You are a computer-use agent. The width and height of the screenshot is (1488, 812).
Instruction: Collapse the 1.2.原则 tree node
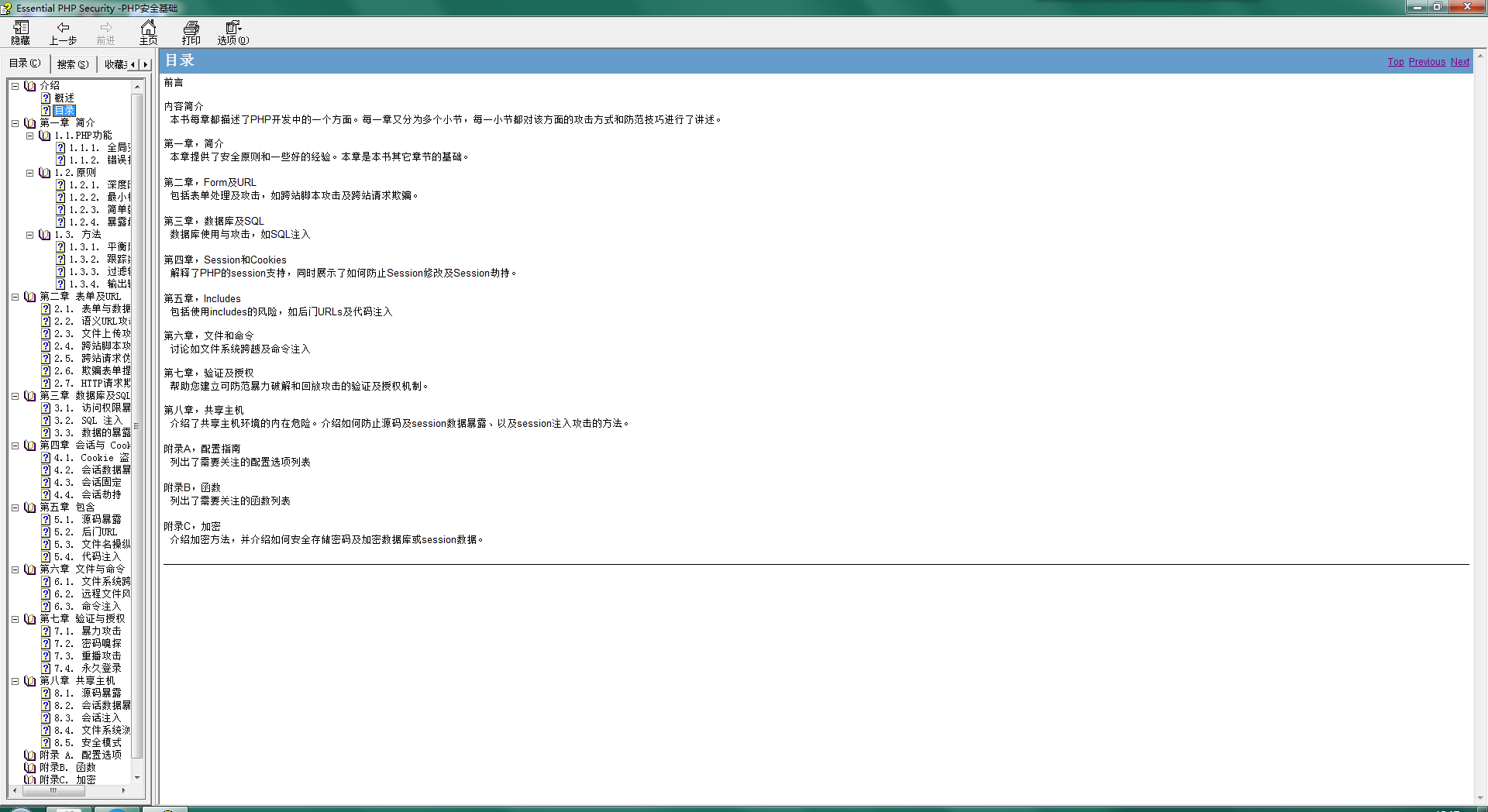pos(29,173)
